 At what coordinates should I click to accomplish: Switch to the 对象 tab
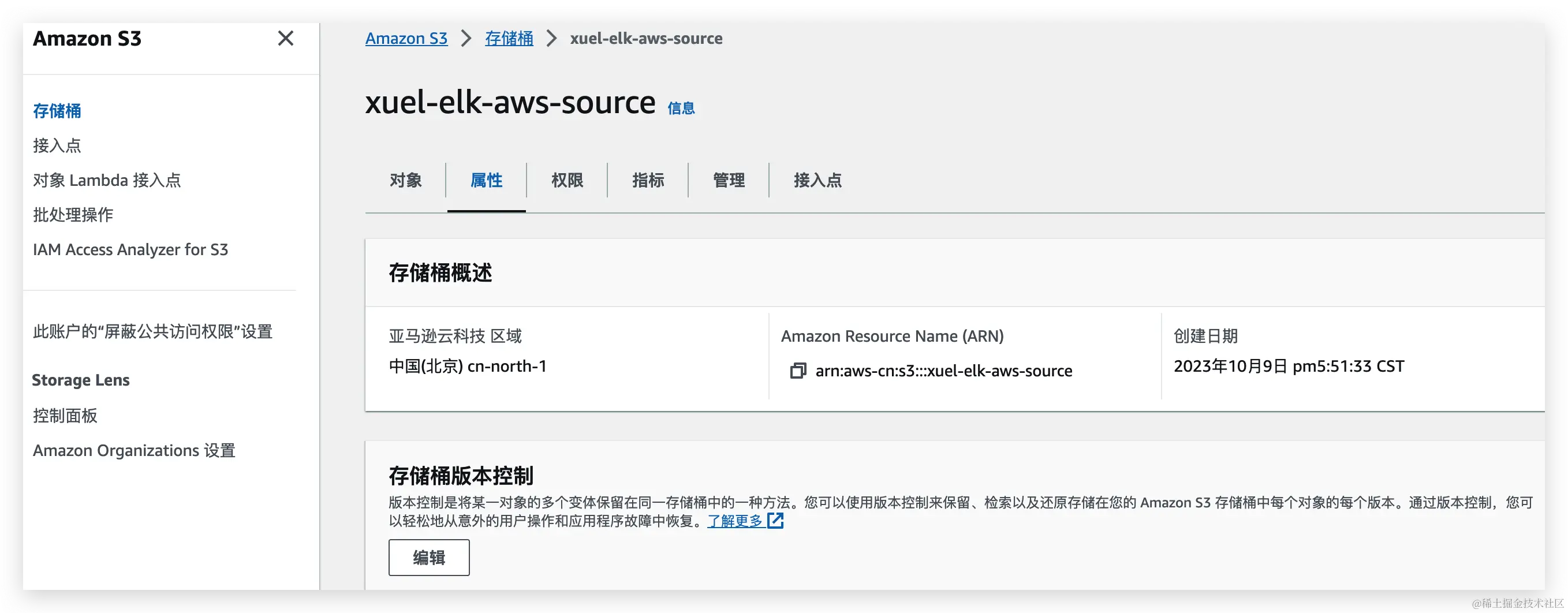pyautogui.click(x=405, y=180)
